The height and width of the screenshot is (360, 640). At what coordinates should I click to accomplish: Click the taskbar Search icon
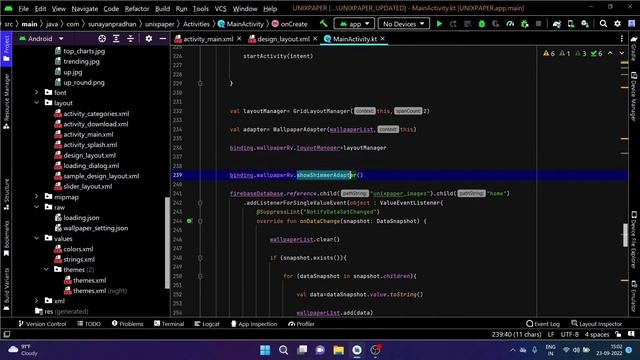coord(283,350)
